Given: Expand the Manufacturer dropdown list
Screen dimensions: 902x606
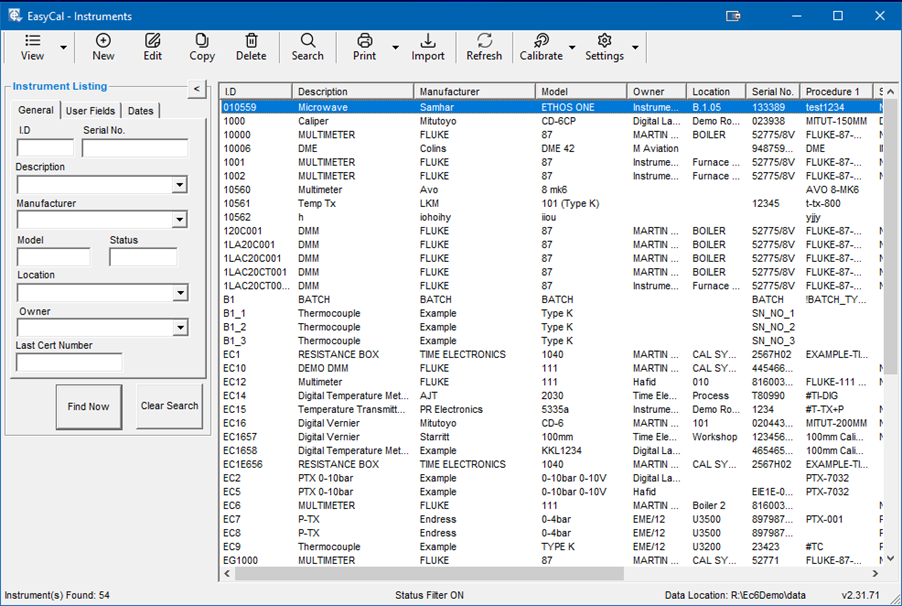Looking at the screenshot, I should [x=179, y=221].
